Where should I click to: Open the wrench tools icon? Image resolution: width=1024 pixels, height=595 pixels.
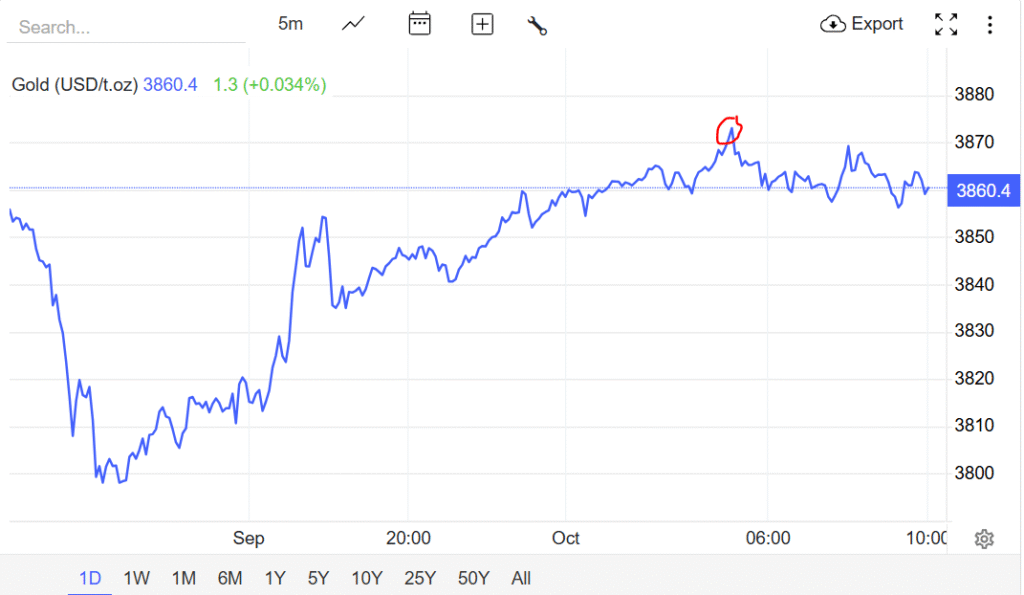click(537, 25)
